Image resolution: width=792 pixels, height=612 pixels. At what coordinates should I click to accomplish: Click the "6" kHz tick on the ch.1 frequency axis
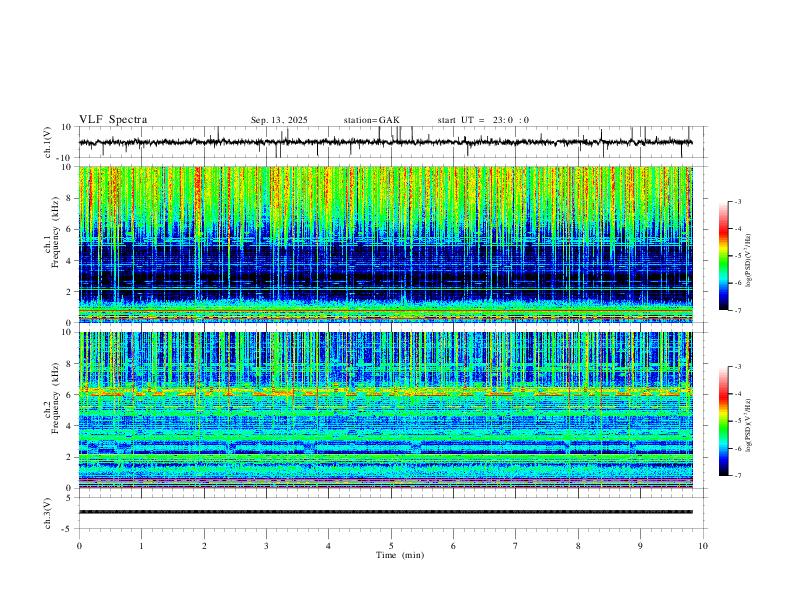(x=70, y=229)
